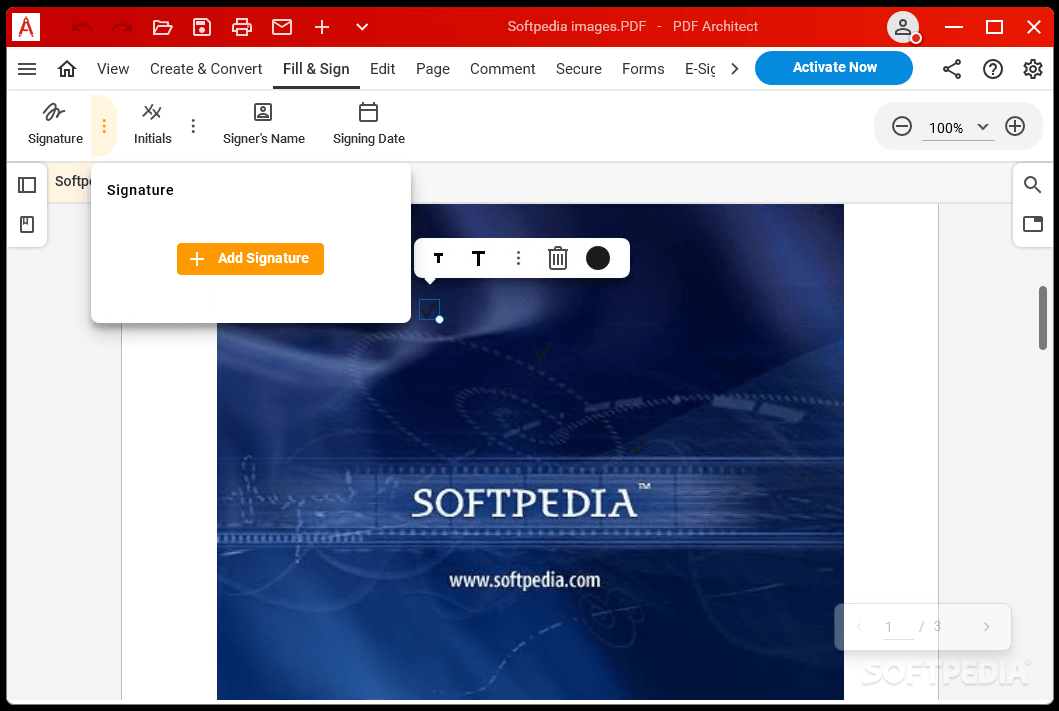Undo the last action

82,27
